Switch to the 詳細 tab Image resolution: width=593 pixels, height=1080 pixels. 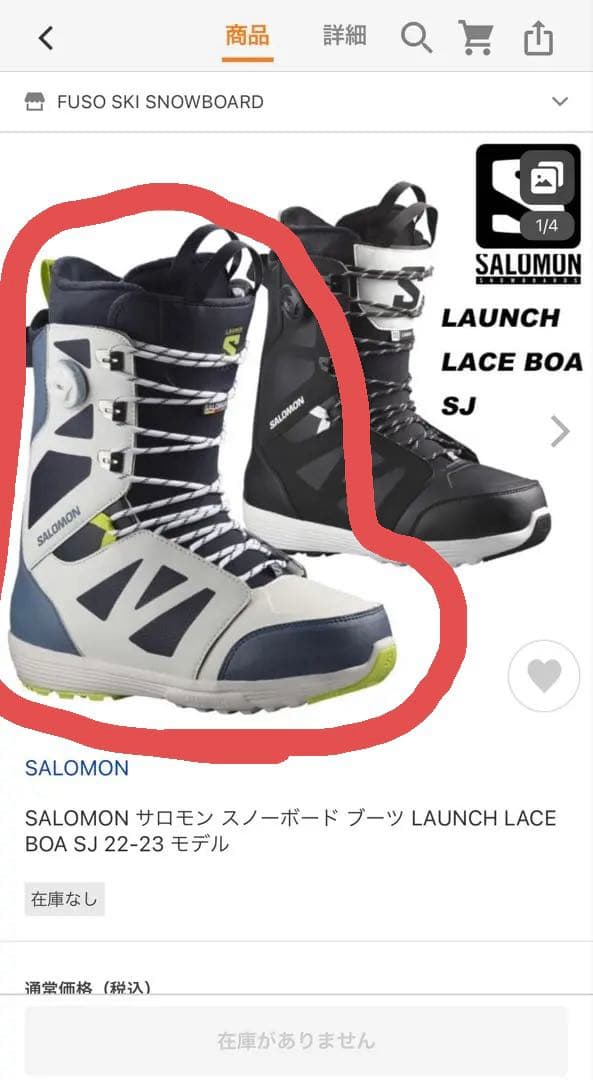point(344,35)
